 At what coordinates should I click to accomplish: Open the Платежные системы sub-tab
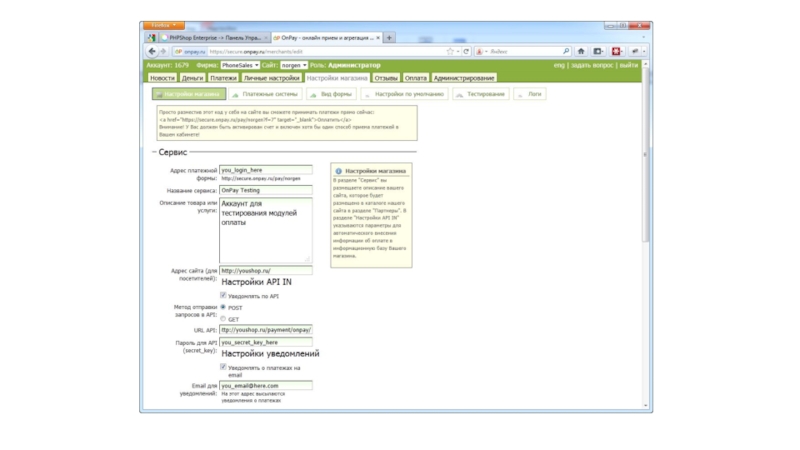[265, 94]
